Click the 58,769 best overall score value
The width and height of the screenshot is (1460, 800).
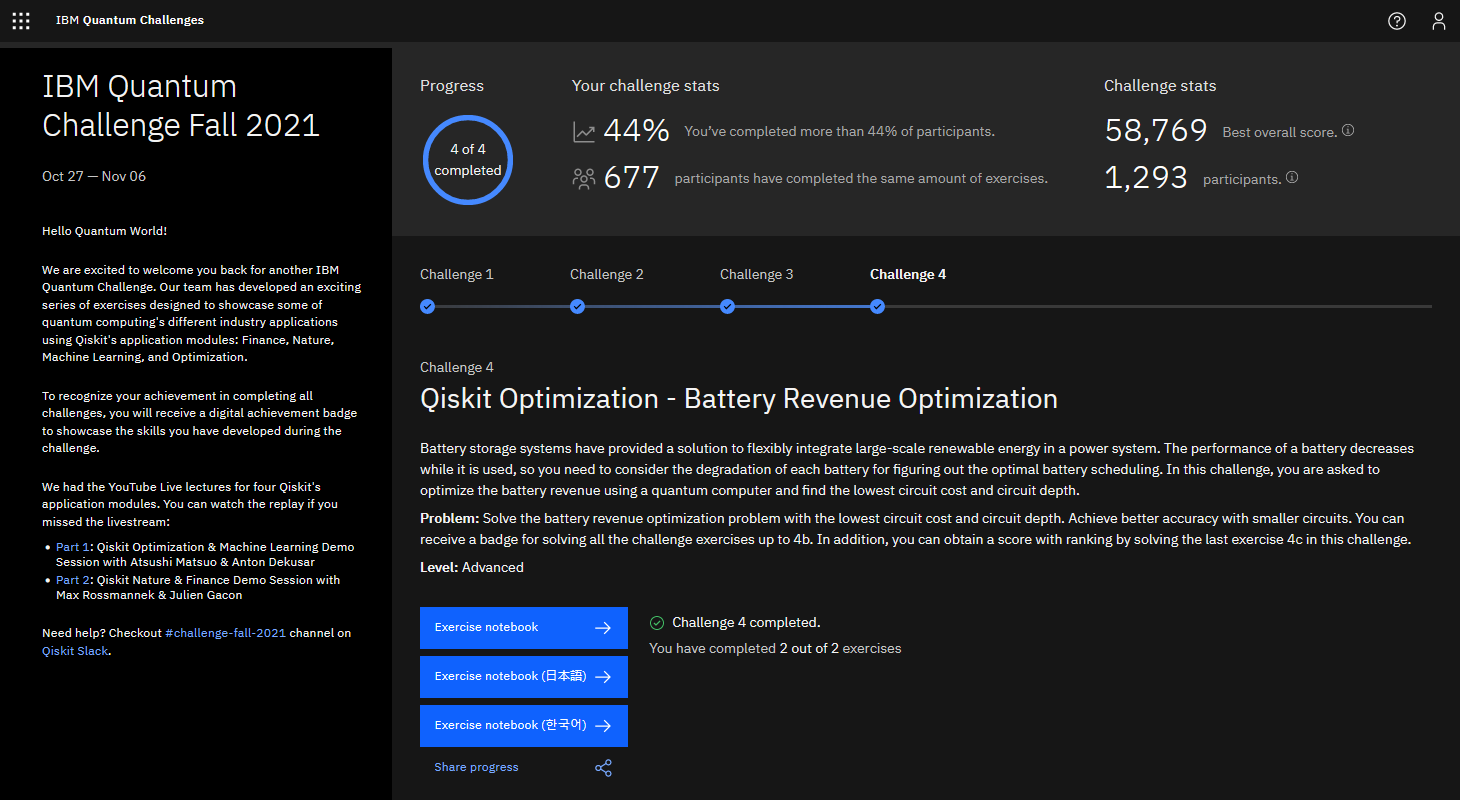(1158, 130)
